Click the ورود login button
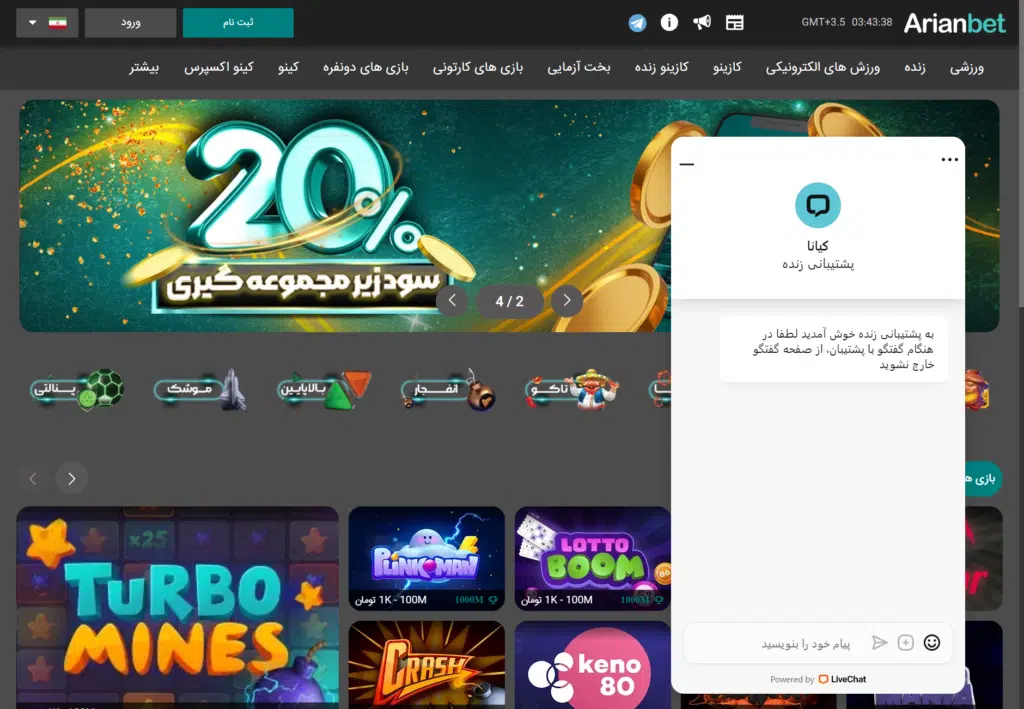Image resolution: width=1024 pixels, height=709 pixels. [x=131, y=22]
